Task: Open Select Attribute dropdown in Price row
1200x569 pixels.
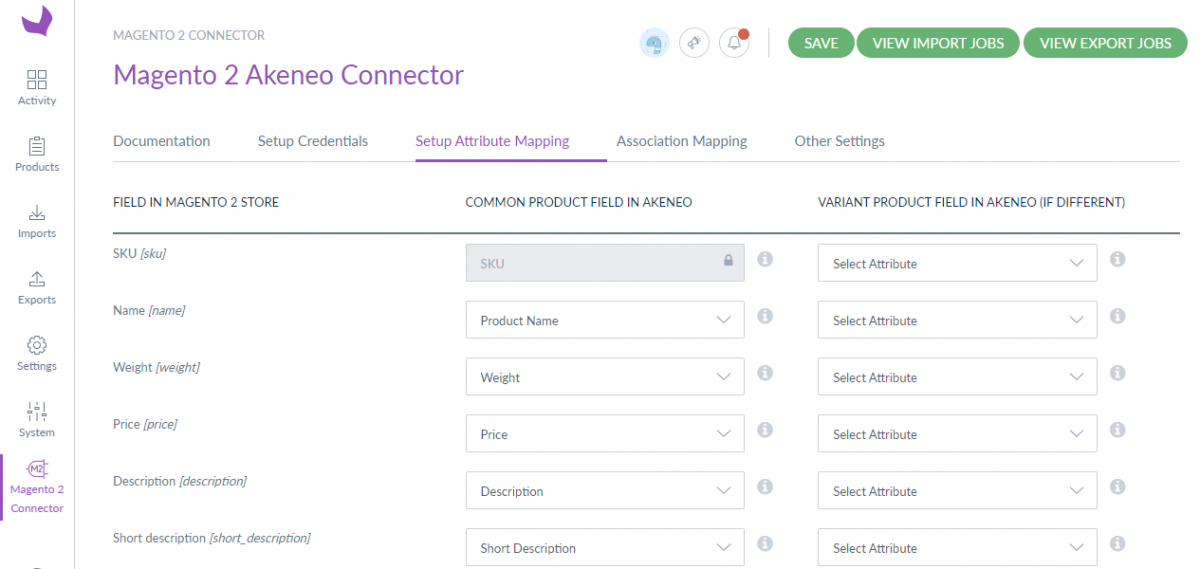Action: 957,434
